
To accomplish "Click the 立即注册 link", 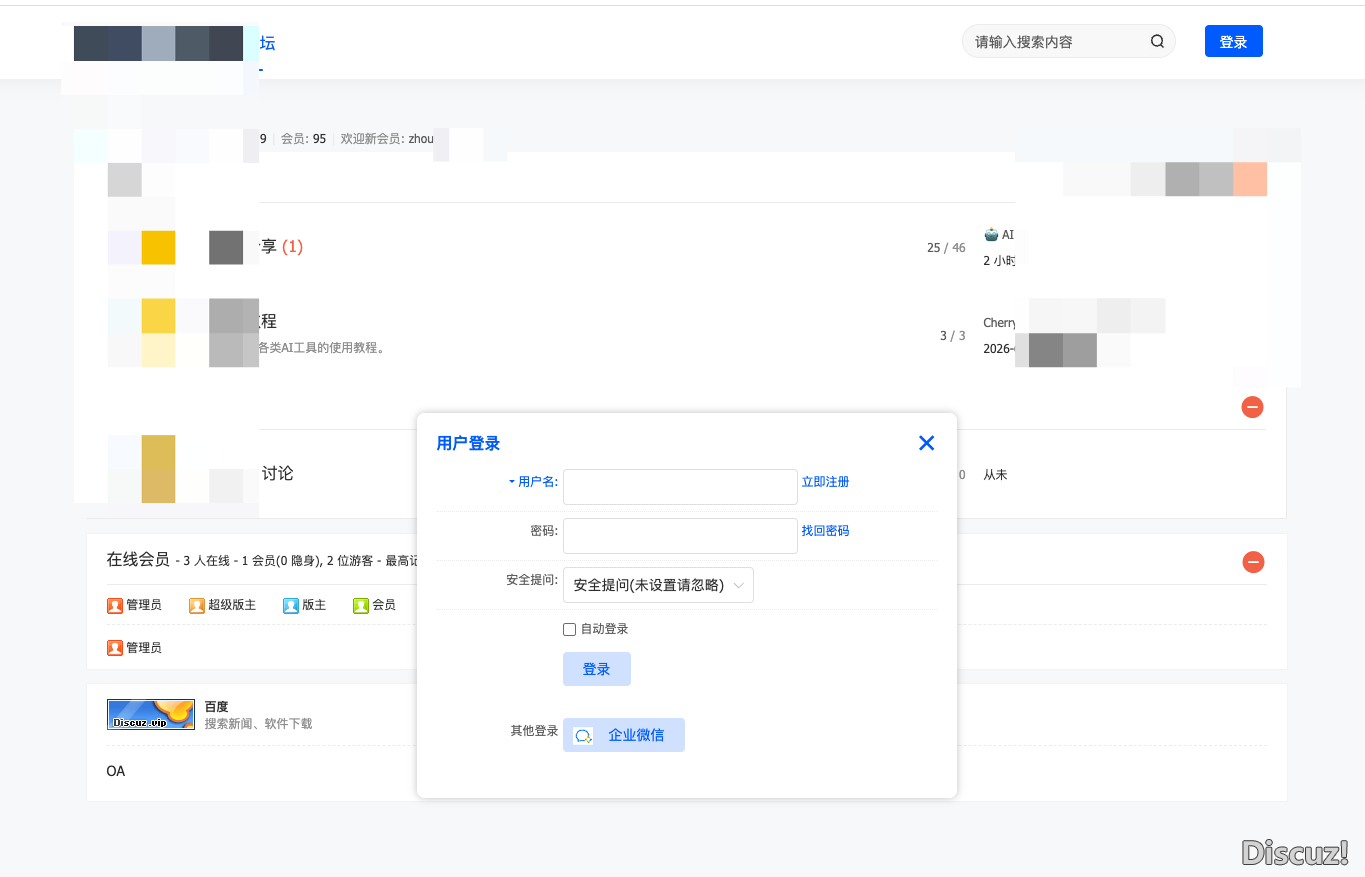I will tap(825, 482).
